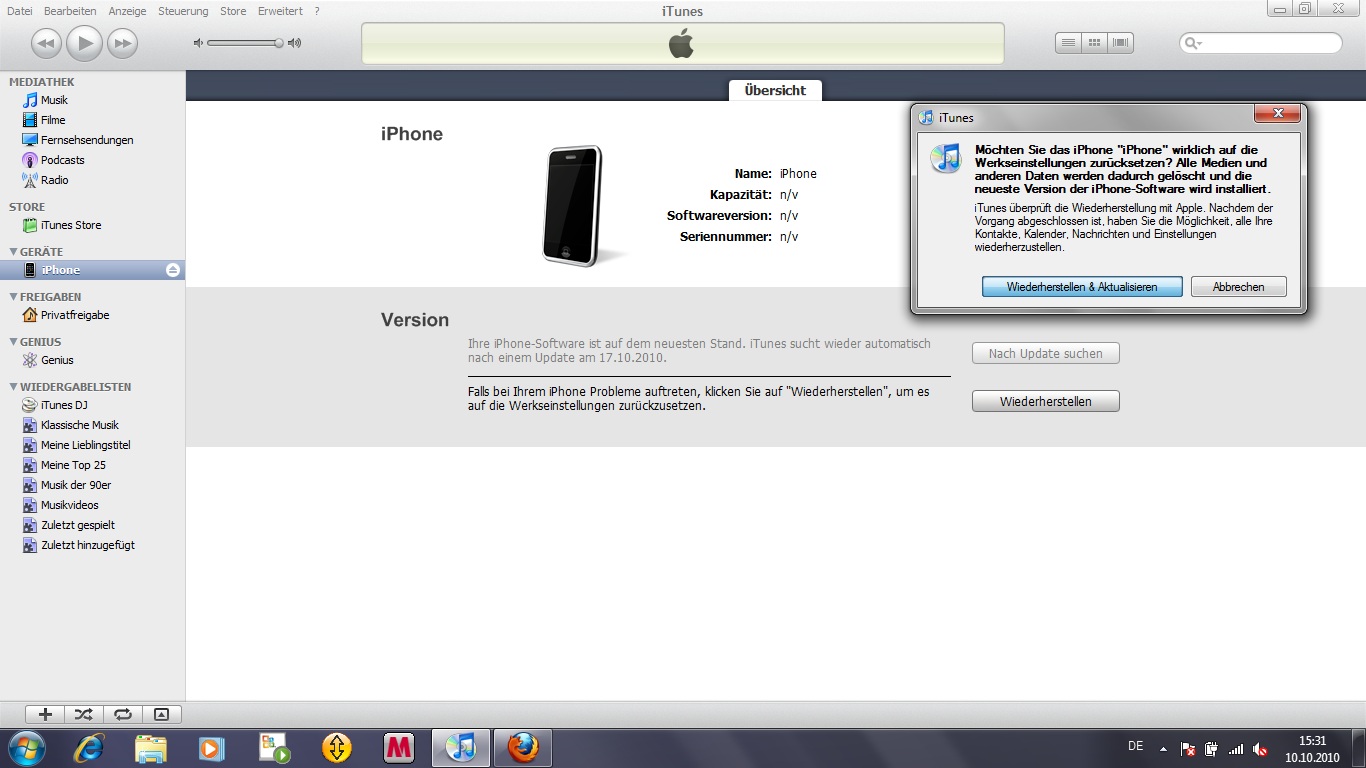
Task: Open the Store menu
Action: click(233, 11)
